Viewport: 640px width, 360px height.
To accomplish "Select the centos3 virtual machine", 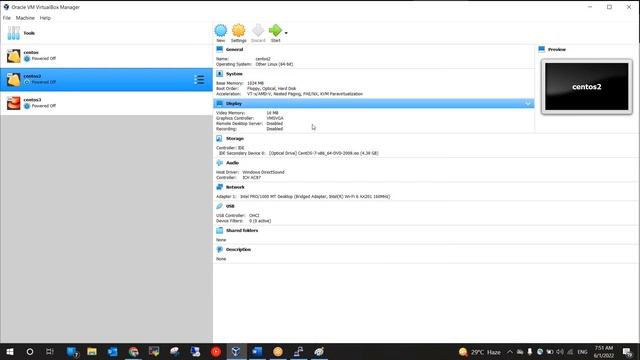I will point(106,103).
